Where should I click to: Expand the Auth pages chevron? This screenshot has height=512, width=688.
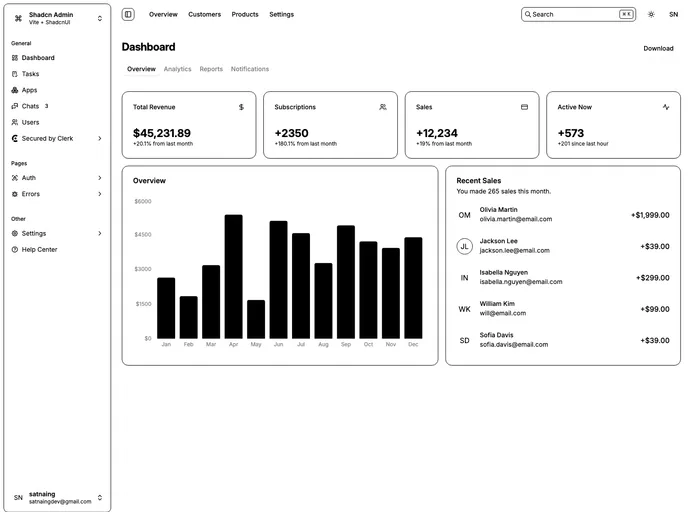(x=100, y=178)
